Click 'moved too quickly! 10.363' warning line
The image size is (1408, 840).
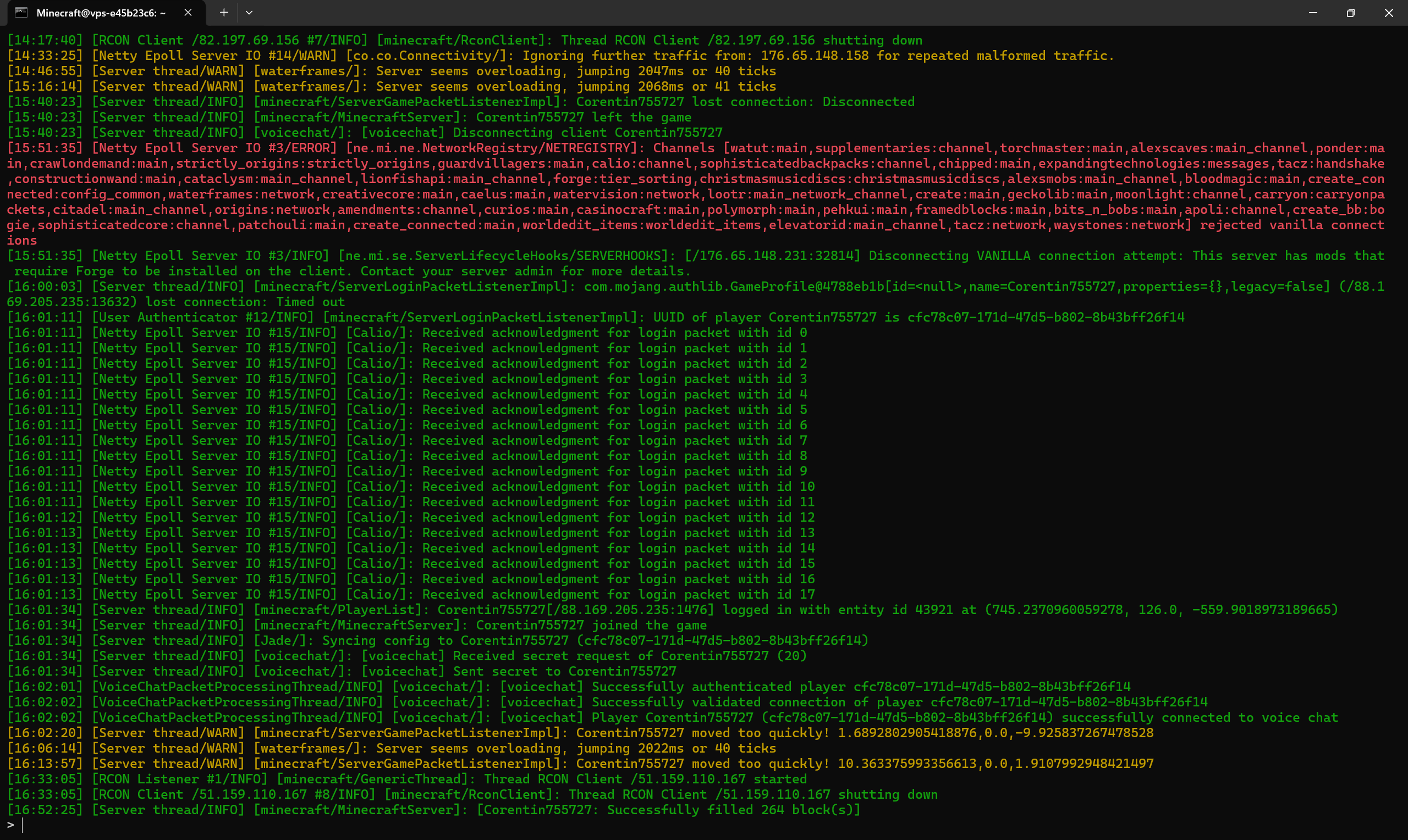[x=580, y=764]
